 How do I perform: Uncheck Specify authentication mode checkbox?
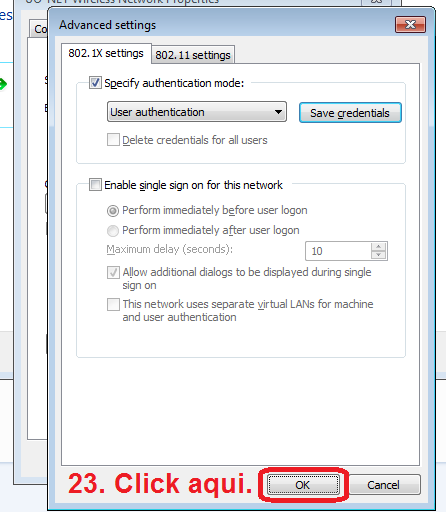pos(95,83)
